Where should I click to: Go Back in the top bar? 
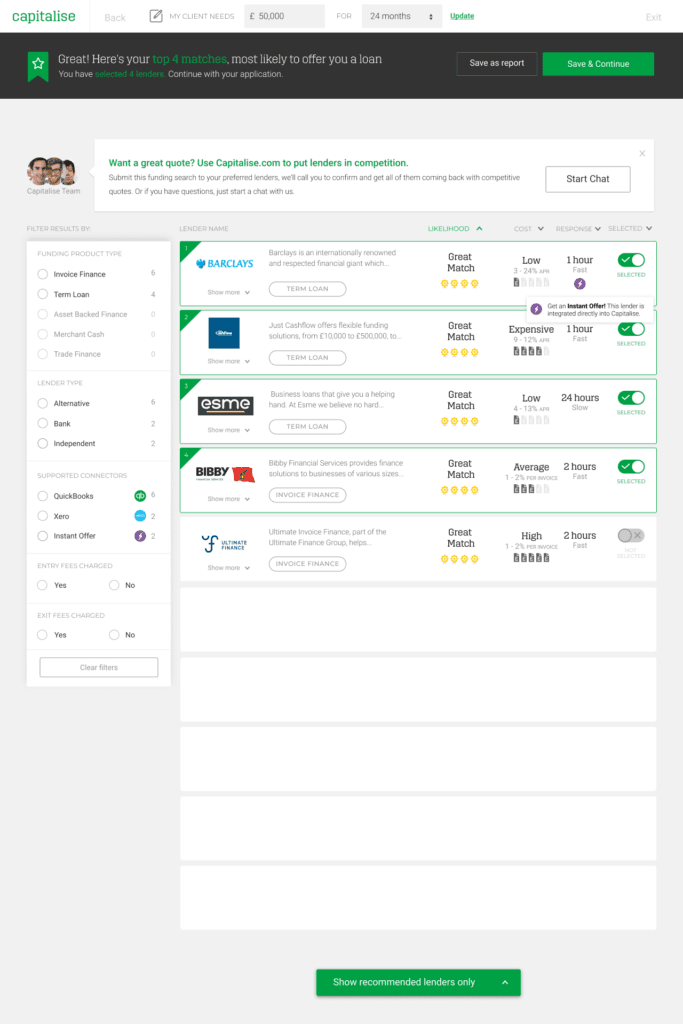point(115,18)
